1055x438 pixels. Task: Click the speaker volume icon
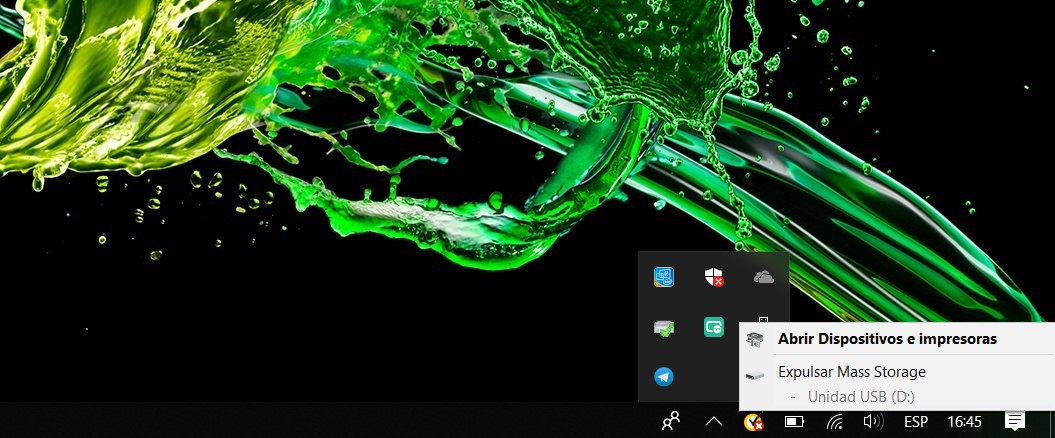873,421
